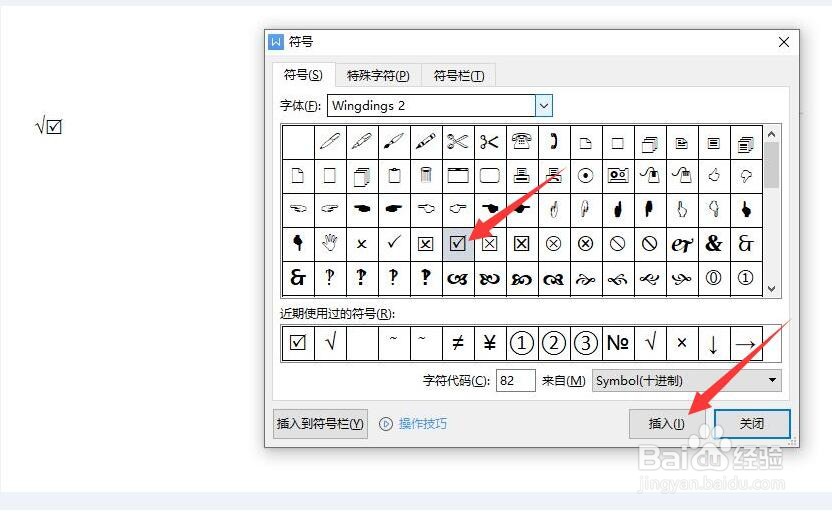
Task: Pick the checked box in recently used symbols
Action: point(298,343)
